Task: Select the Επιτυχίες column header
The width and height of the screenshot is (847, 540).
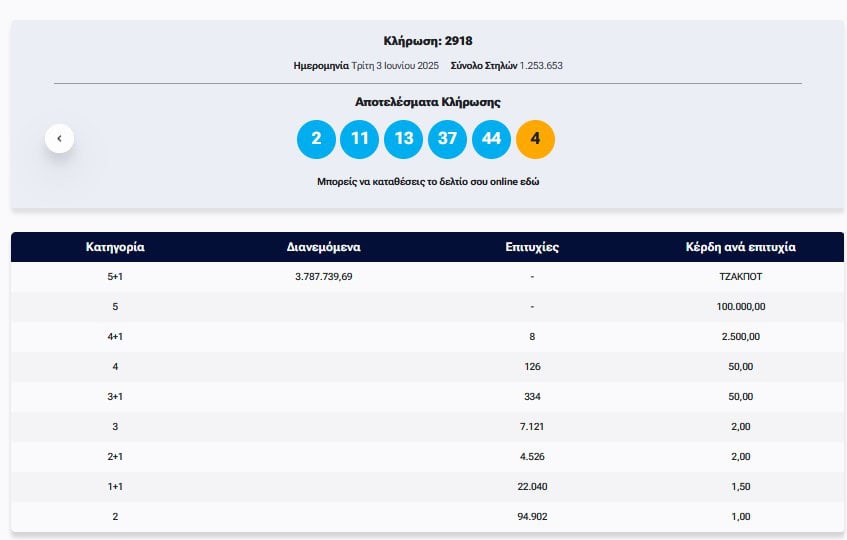Action: coord(532,247)
